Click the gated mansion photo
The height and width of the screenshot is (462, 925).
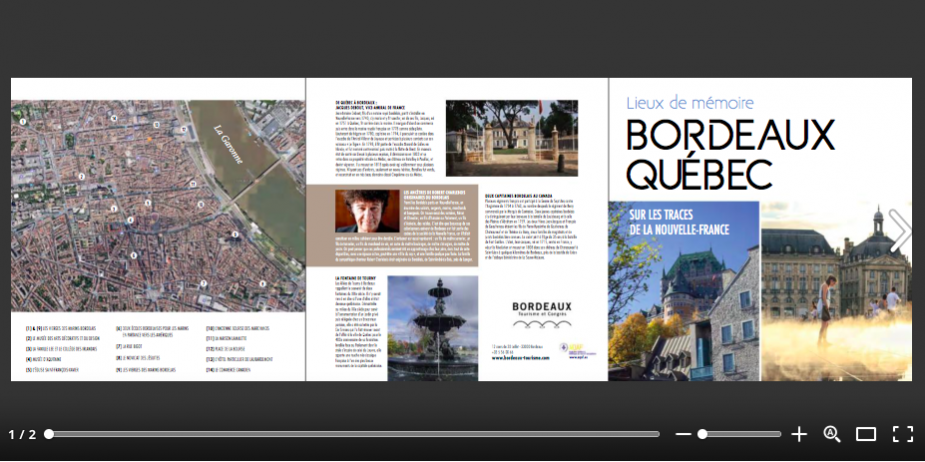point(511,138)
